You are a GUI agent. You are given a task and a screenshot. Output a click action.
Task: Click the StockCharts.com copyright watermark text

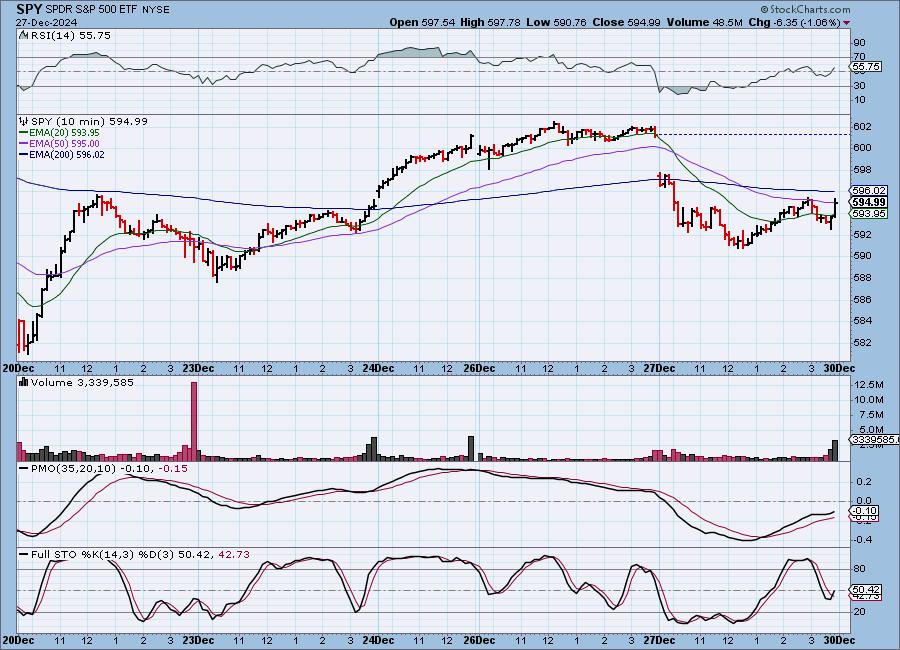pos(806,9)
